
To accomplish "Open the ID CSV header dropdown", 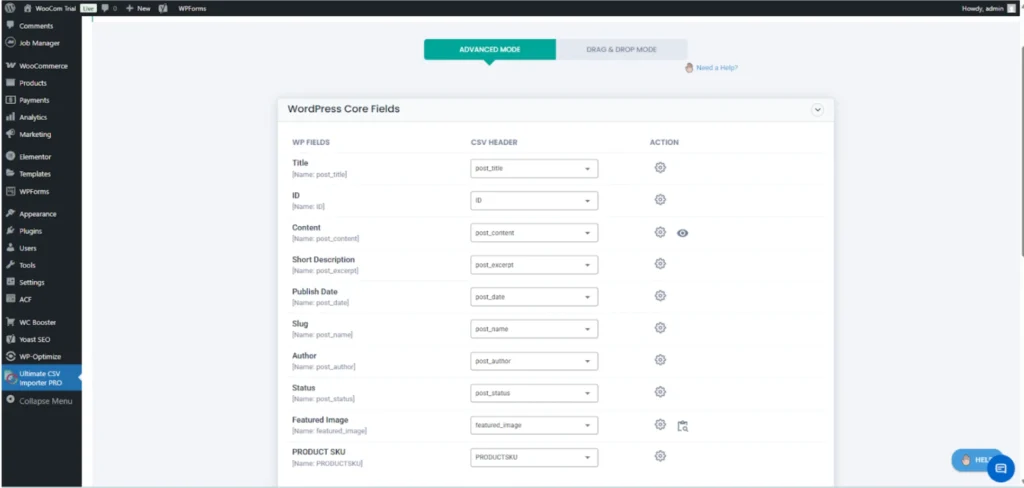I will pyautogui.click(x=534, y=201).
